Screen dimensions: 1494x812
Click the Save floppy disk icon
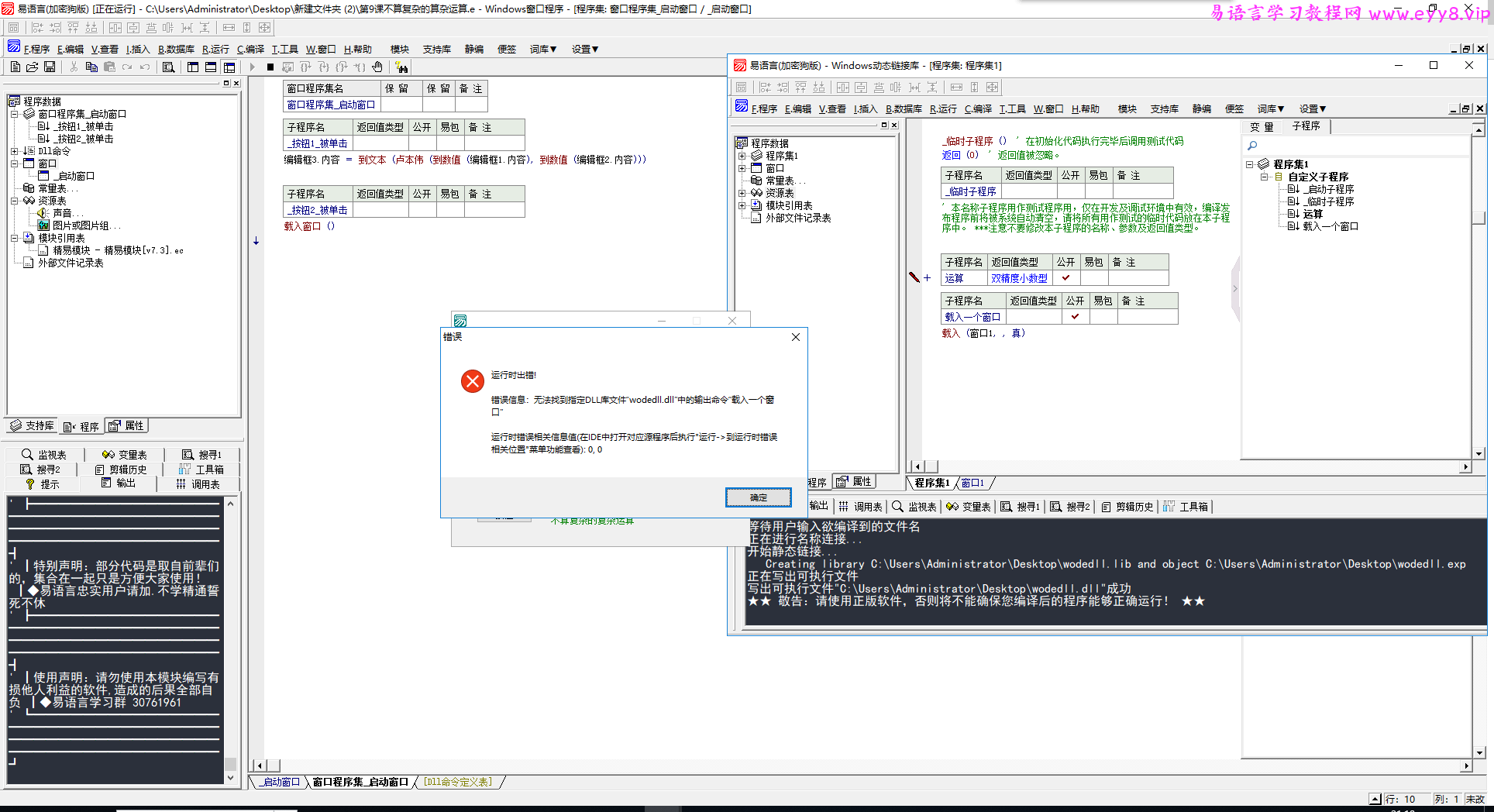coord(50,67)
